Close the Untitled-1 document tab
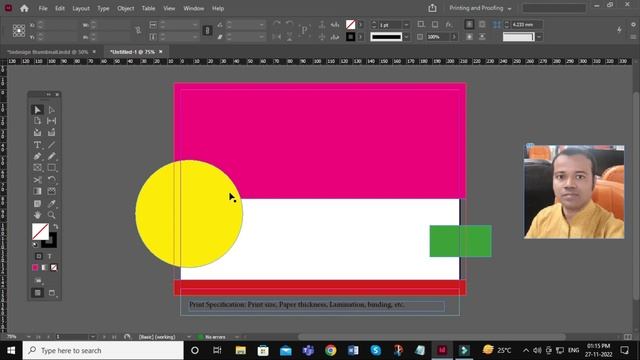Screen dimensions: 640x360 pos(161,52)
